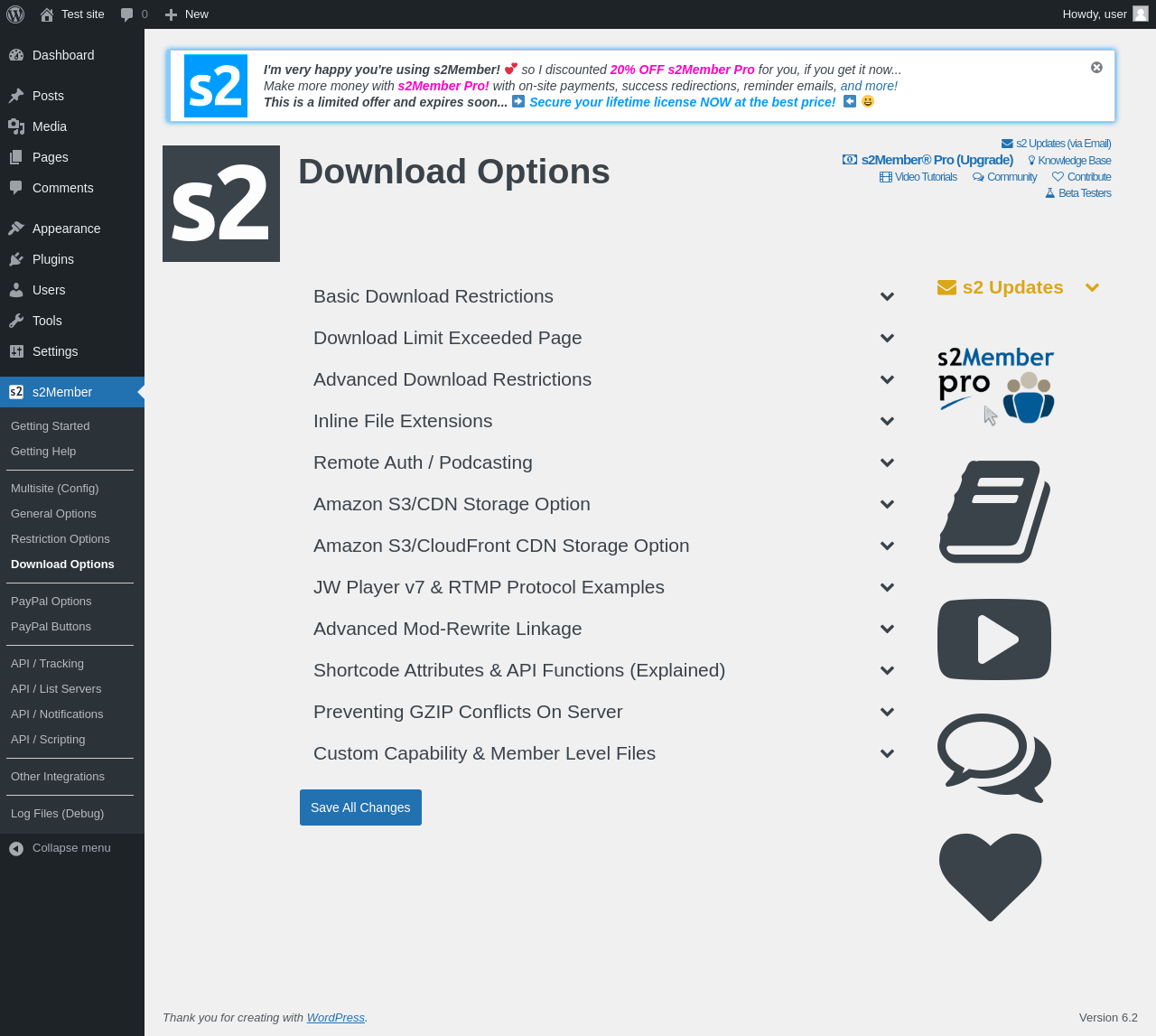
Task: Open Appearance menu
Action: (72, 229)
